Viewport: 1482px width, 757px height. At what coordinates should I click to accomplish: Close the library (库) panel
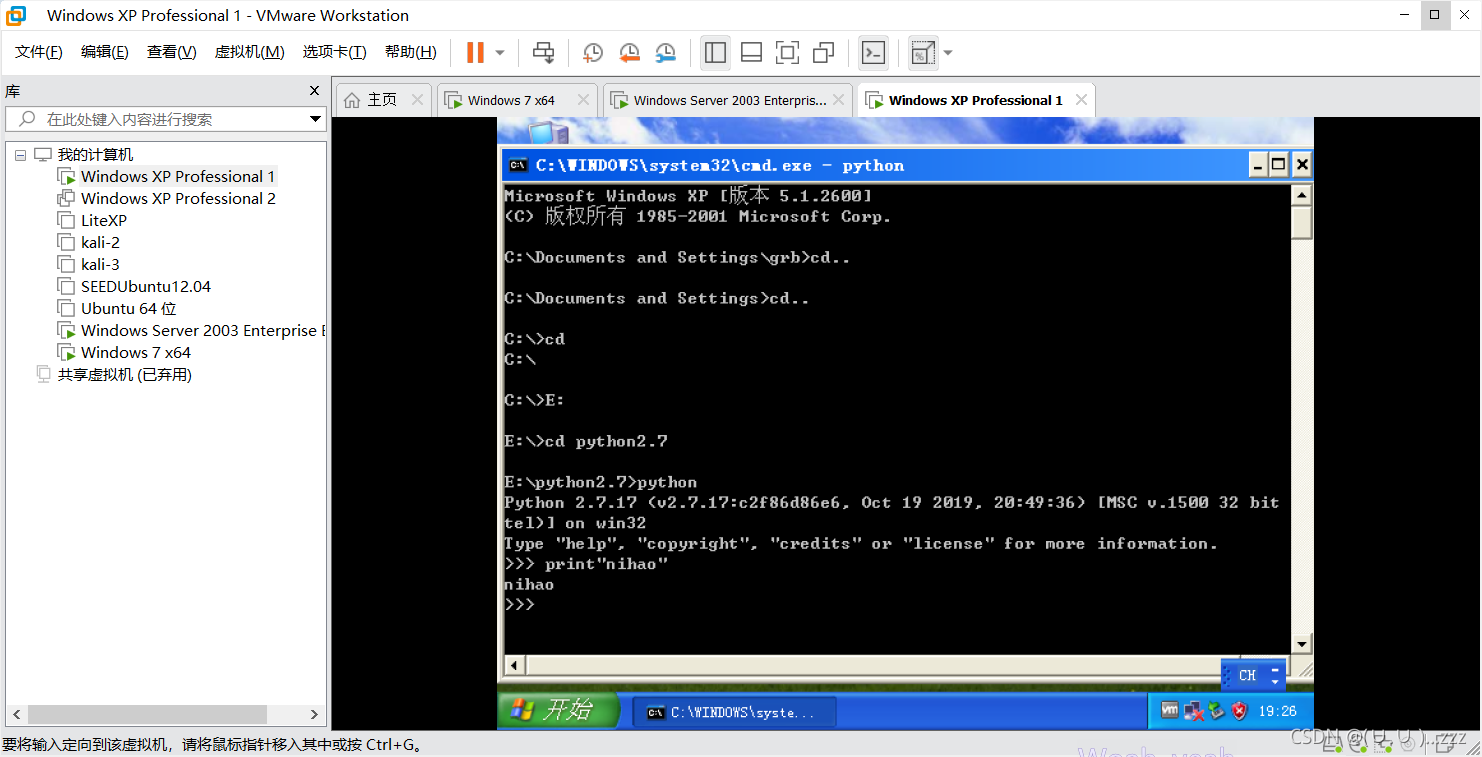[314, 91]
